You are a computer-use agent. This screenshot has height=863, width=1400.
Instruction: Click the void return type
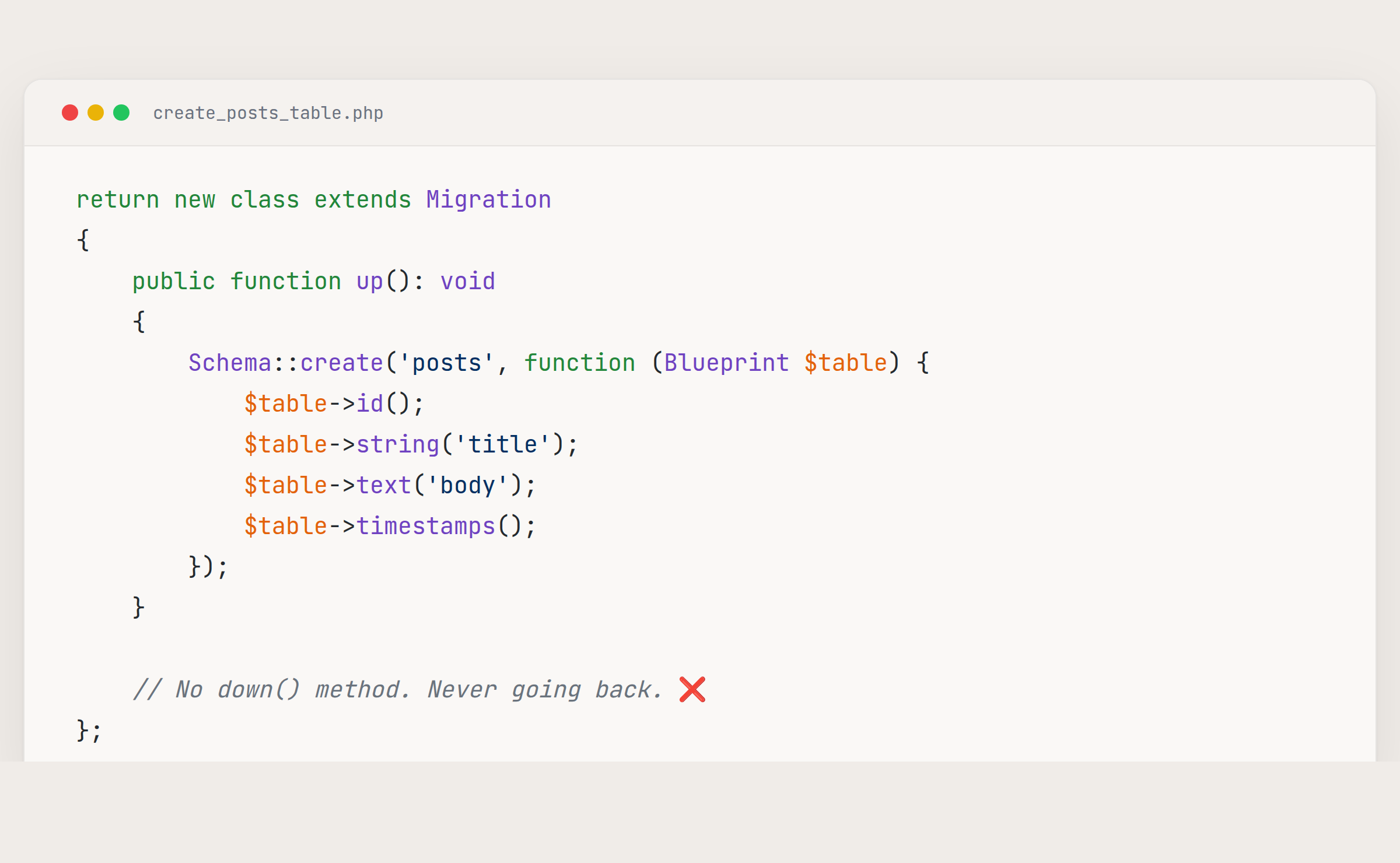(467, 281)
